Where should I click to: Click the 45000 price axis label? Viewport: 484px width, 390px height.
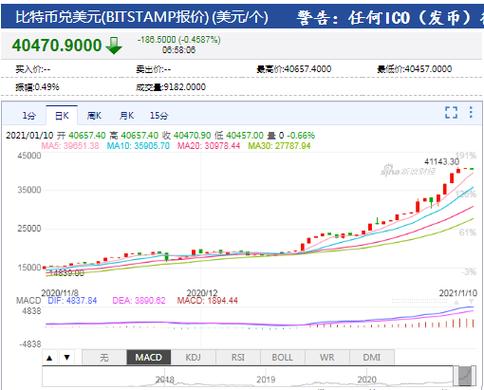click(29, 156)
